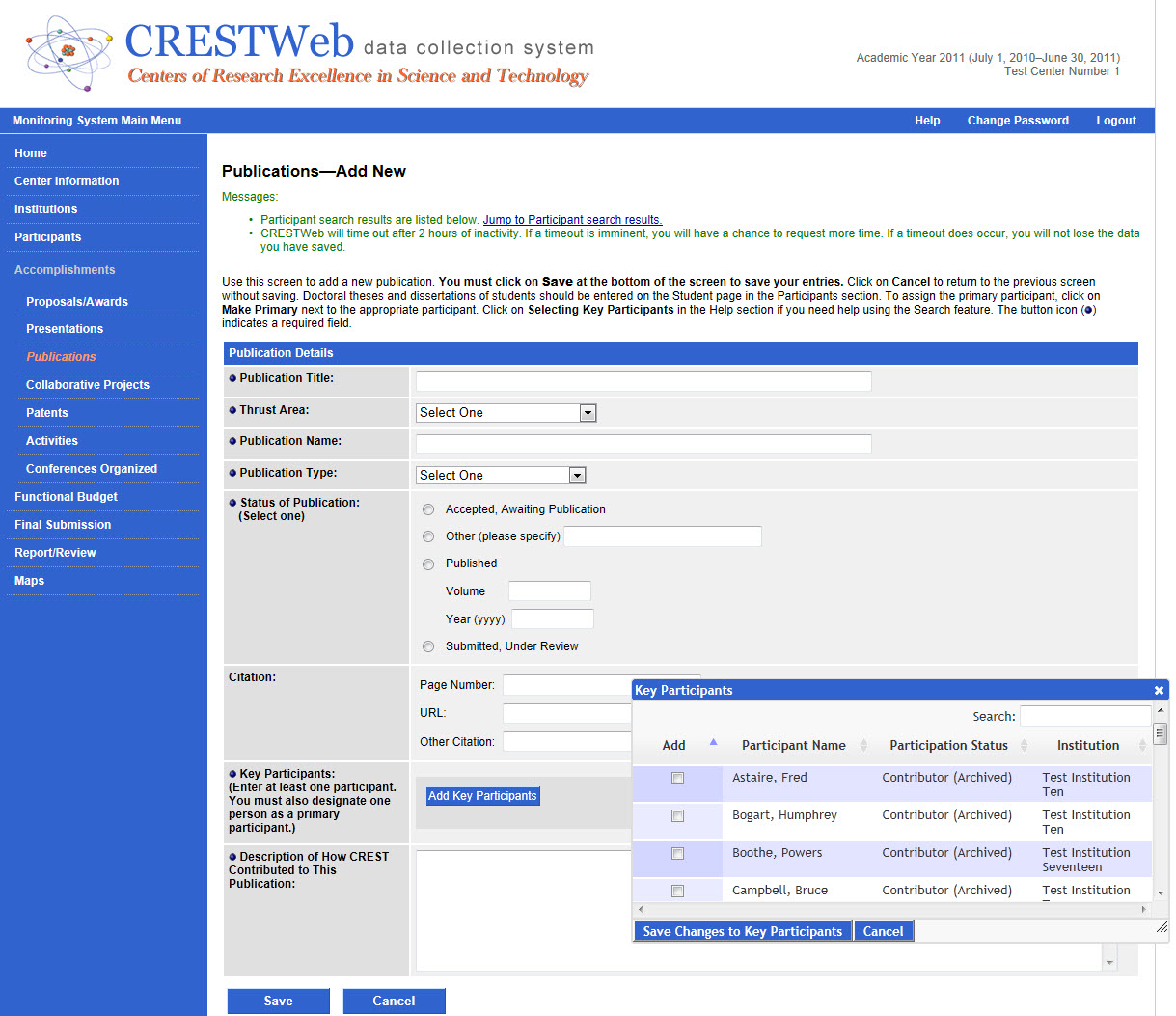Follow Jump to Participant search results link

pos(572,220)
